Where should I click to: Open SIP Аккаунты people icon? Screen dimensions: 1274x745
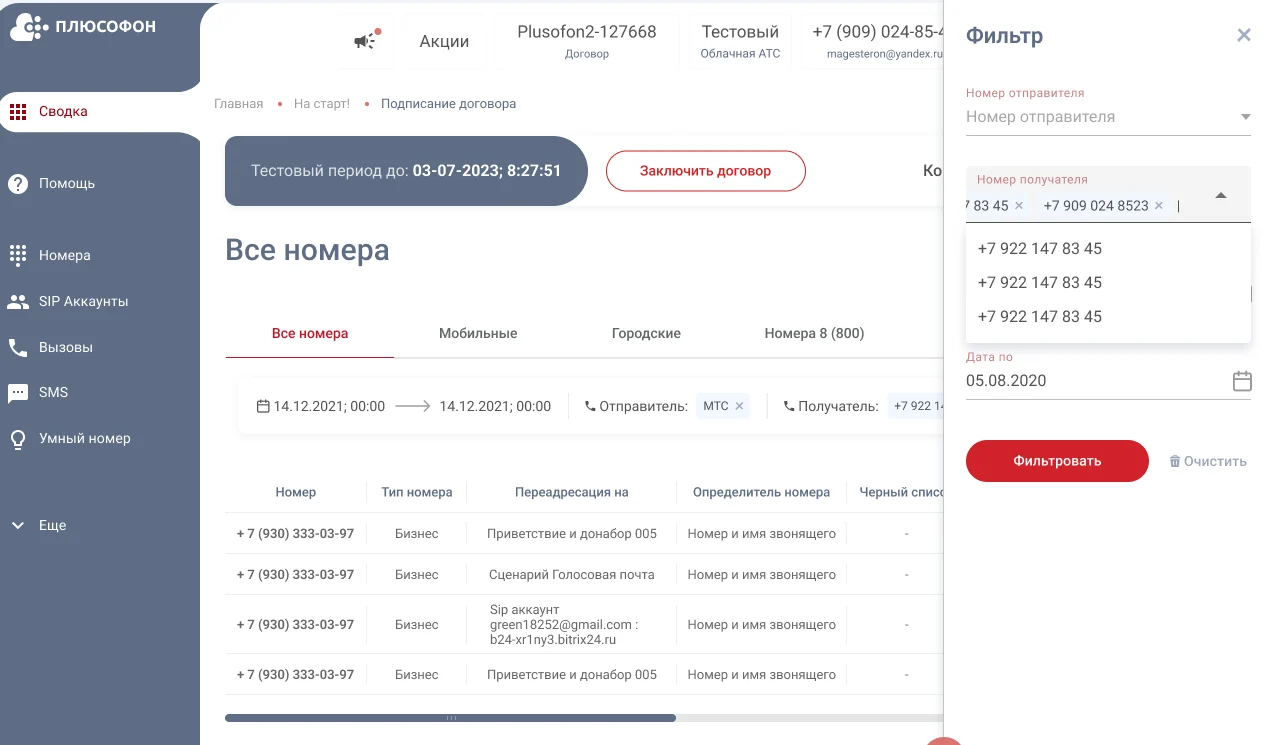pyautogui.click(x=17, y=301)
